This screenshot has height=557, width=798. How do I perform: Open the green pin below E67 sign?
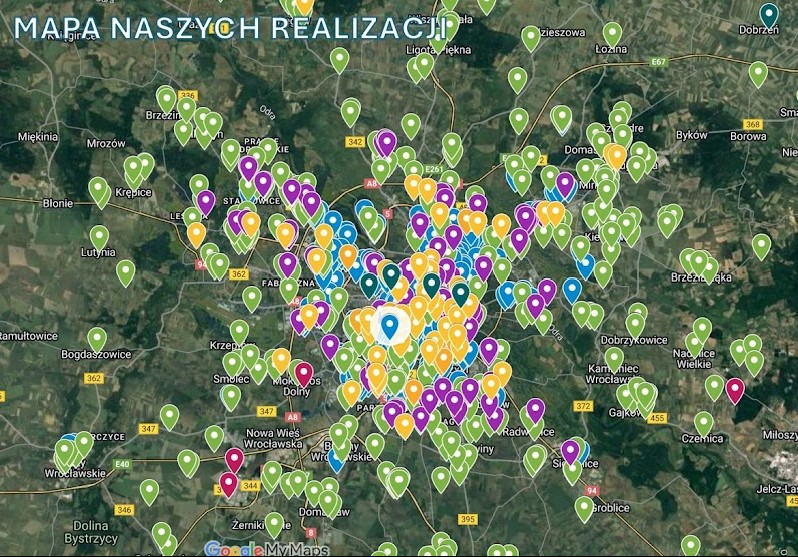(x=758, y=73)
